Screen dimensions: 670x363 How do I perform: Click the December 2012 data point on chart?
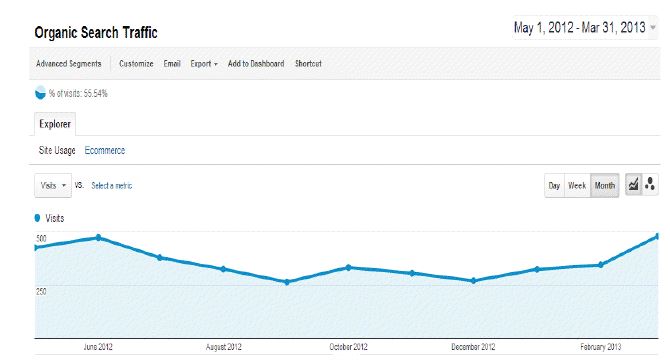click(x=473, y=281)
